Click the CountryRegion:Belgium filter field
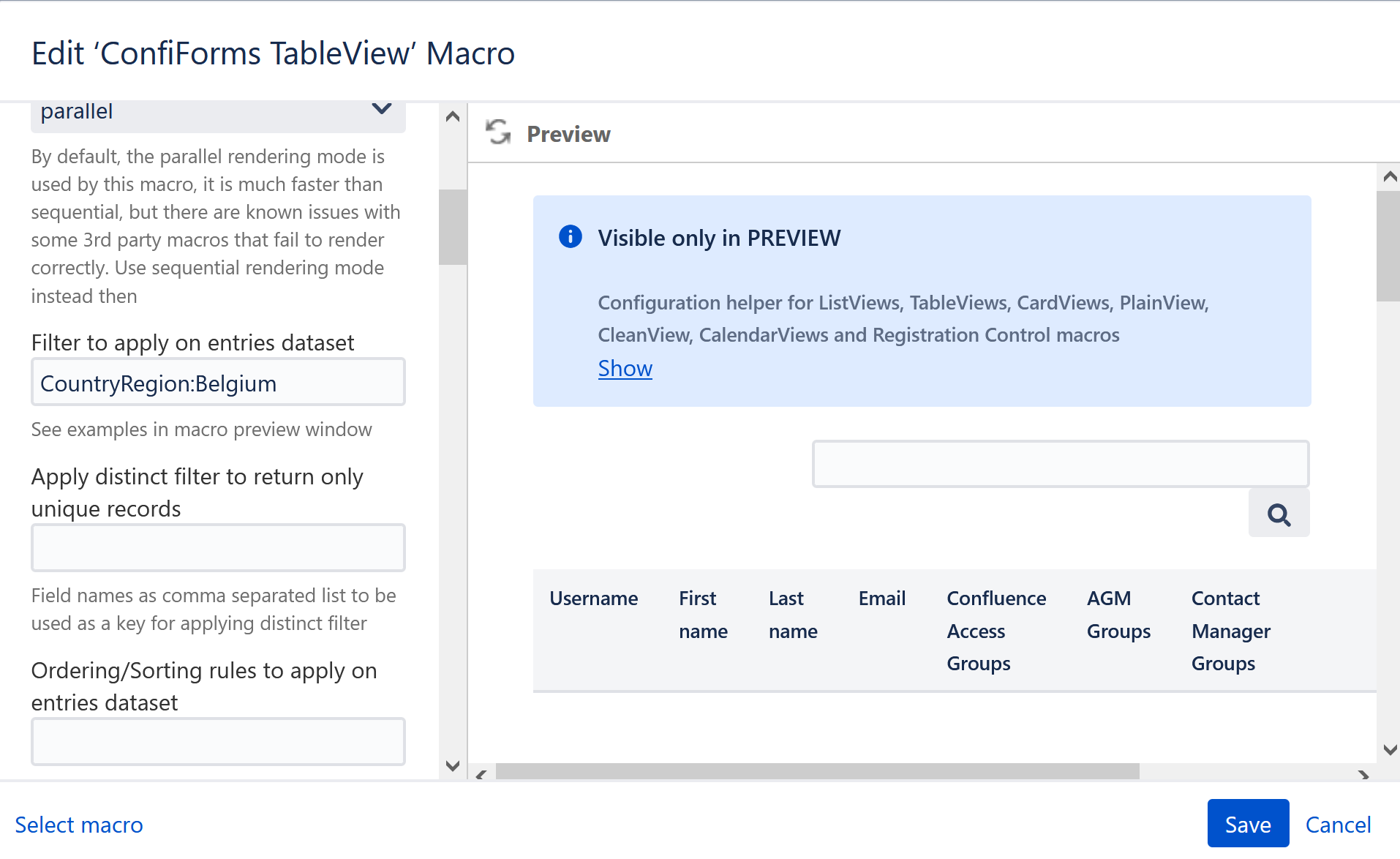This screenshot has height=859, width=1400. point(218,382)
